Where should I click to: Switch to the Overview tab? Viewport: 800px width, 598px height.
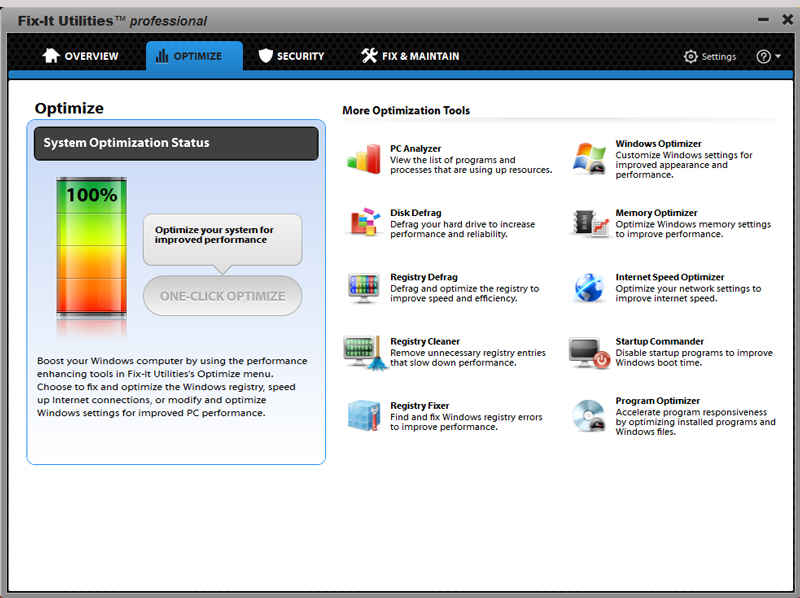pyautogui.click(x=80, y=56)
